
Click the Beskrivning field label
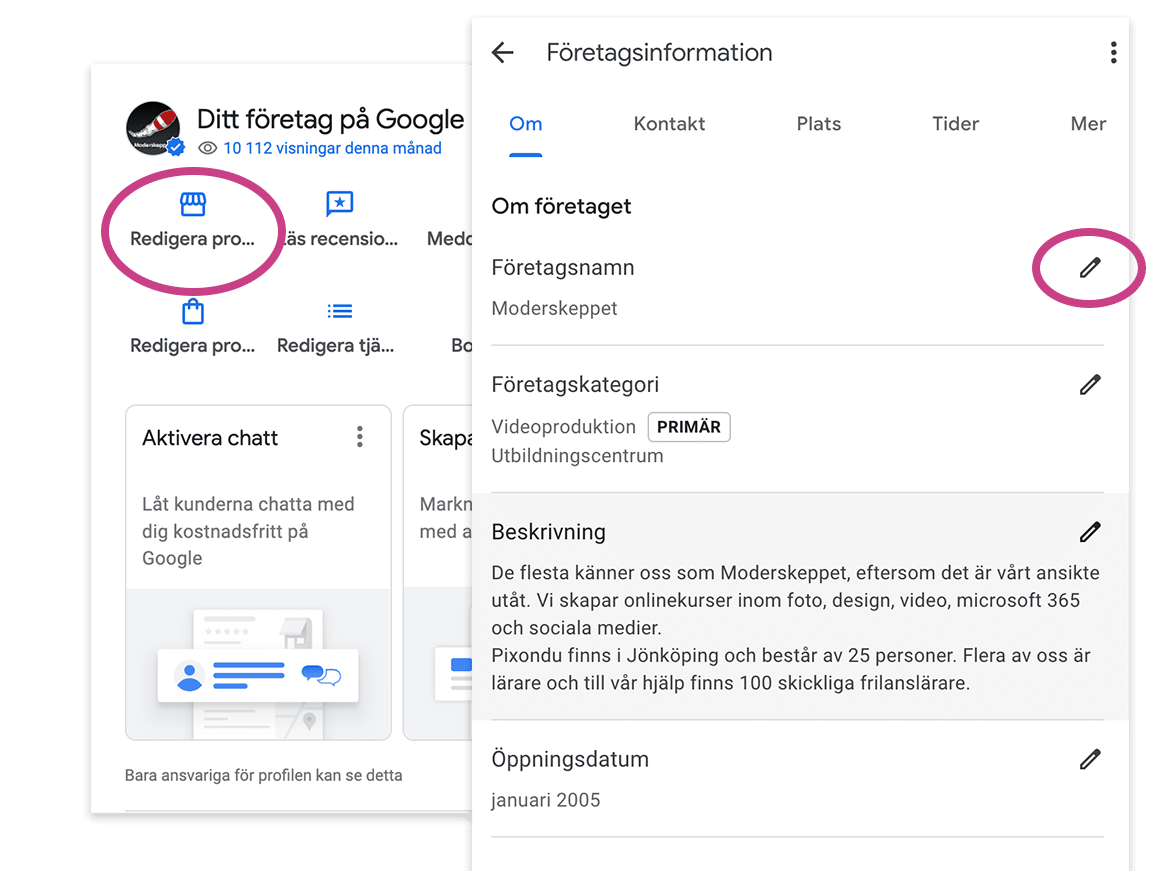click(x=548, y=532)
